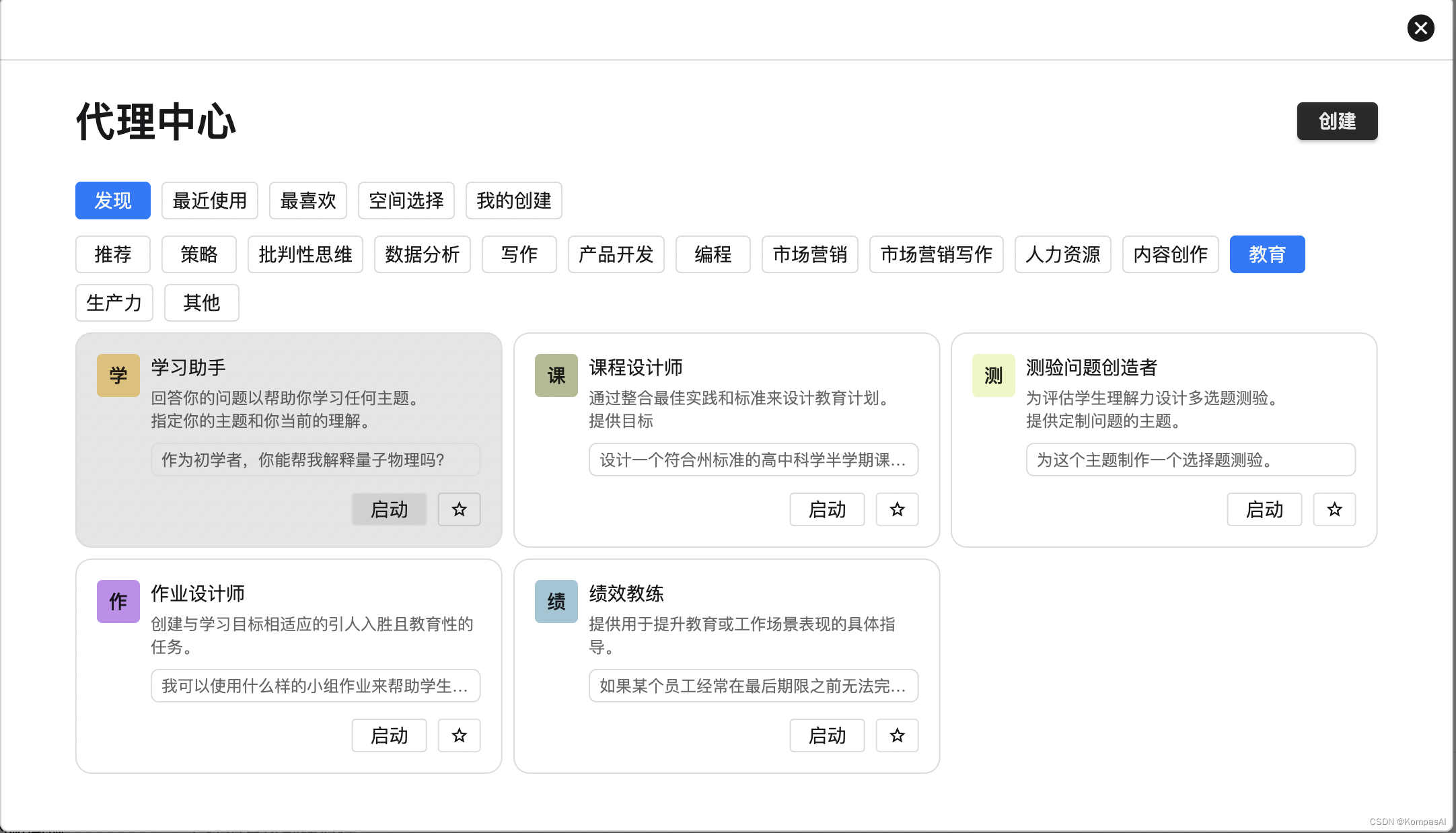The height and width of the screenshot is (833, 1456).
Task: Click the 作 avatar icon of 作业设计师
Action: point(118,602)
